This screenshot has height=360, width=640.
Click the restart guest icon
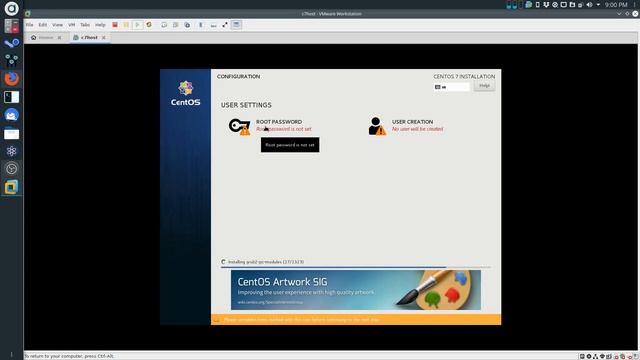click(x=149, y=25)
